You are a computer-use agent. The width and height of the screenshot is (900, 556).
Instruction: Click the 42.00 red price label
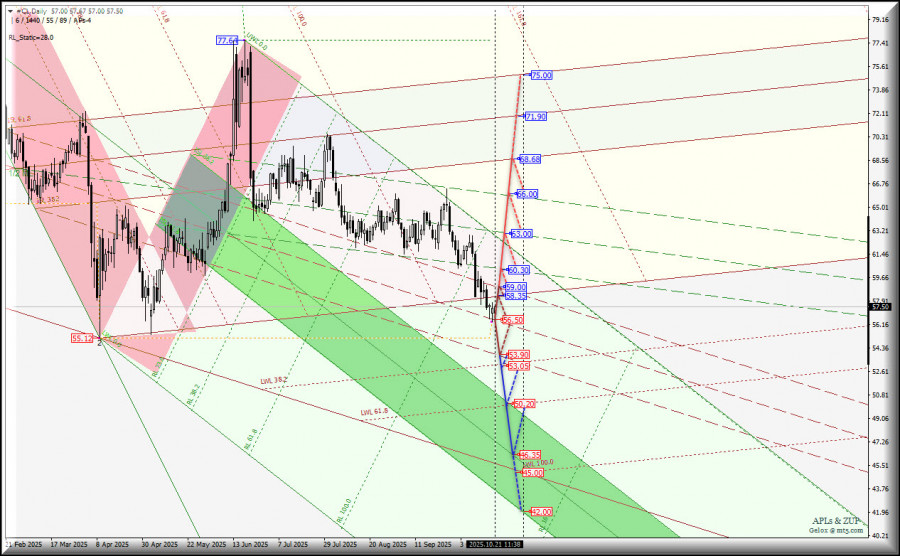coord(541,512)
